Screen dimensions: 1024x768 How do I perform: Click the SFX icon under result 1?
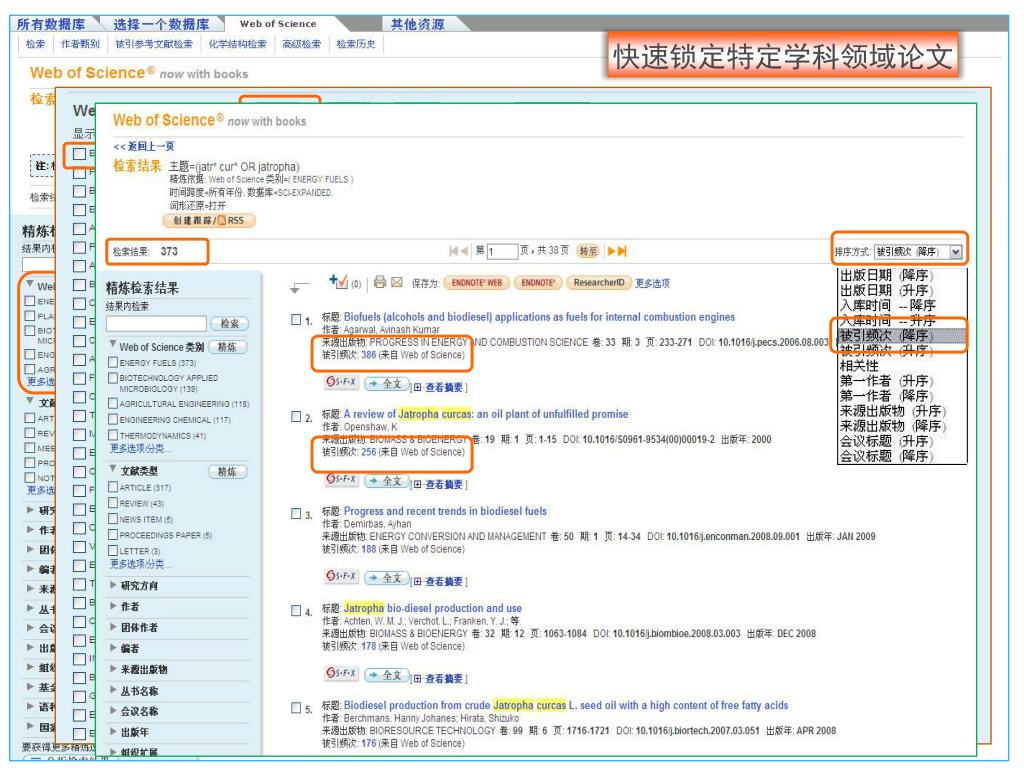click(x=342, y=381)
